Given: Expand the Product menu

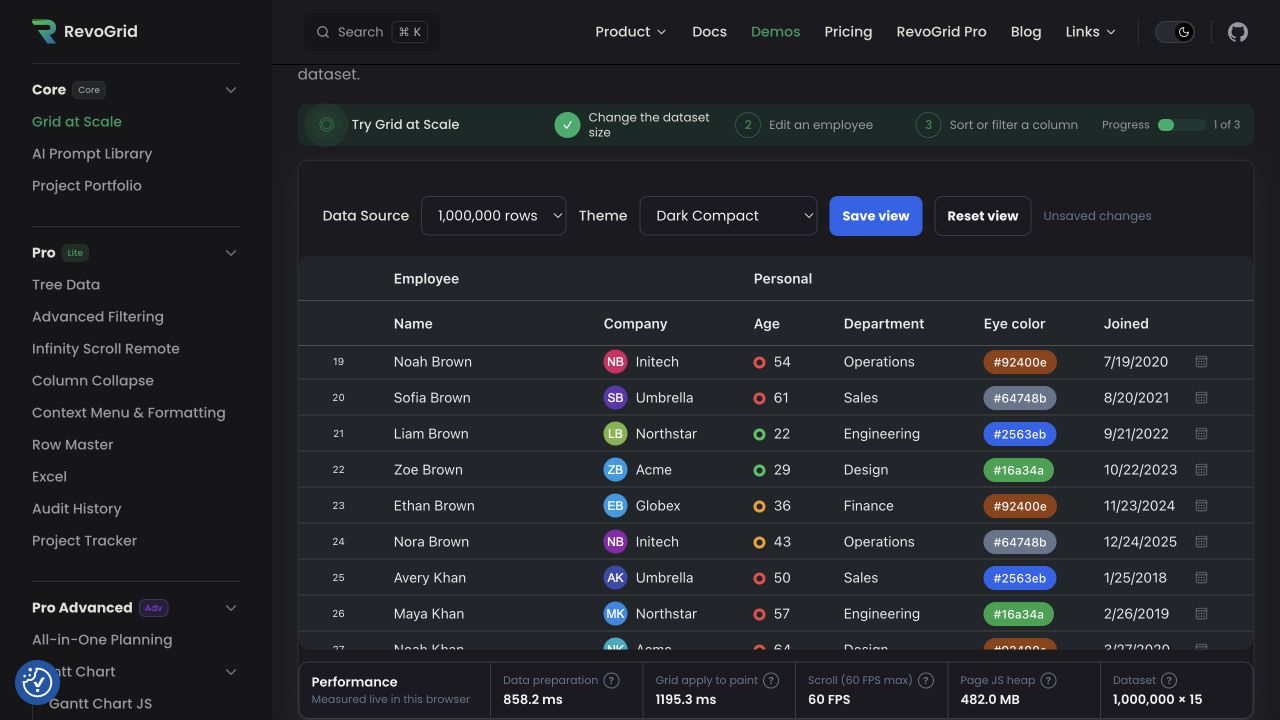Looking at the screenshot, I should 630,32.
